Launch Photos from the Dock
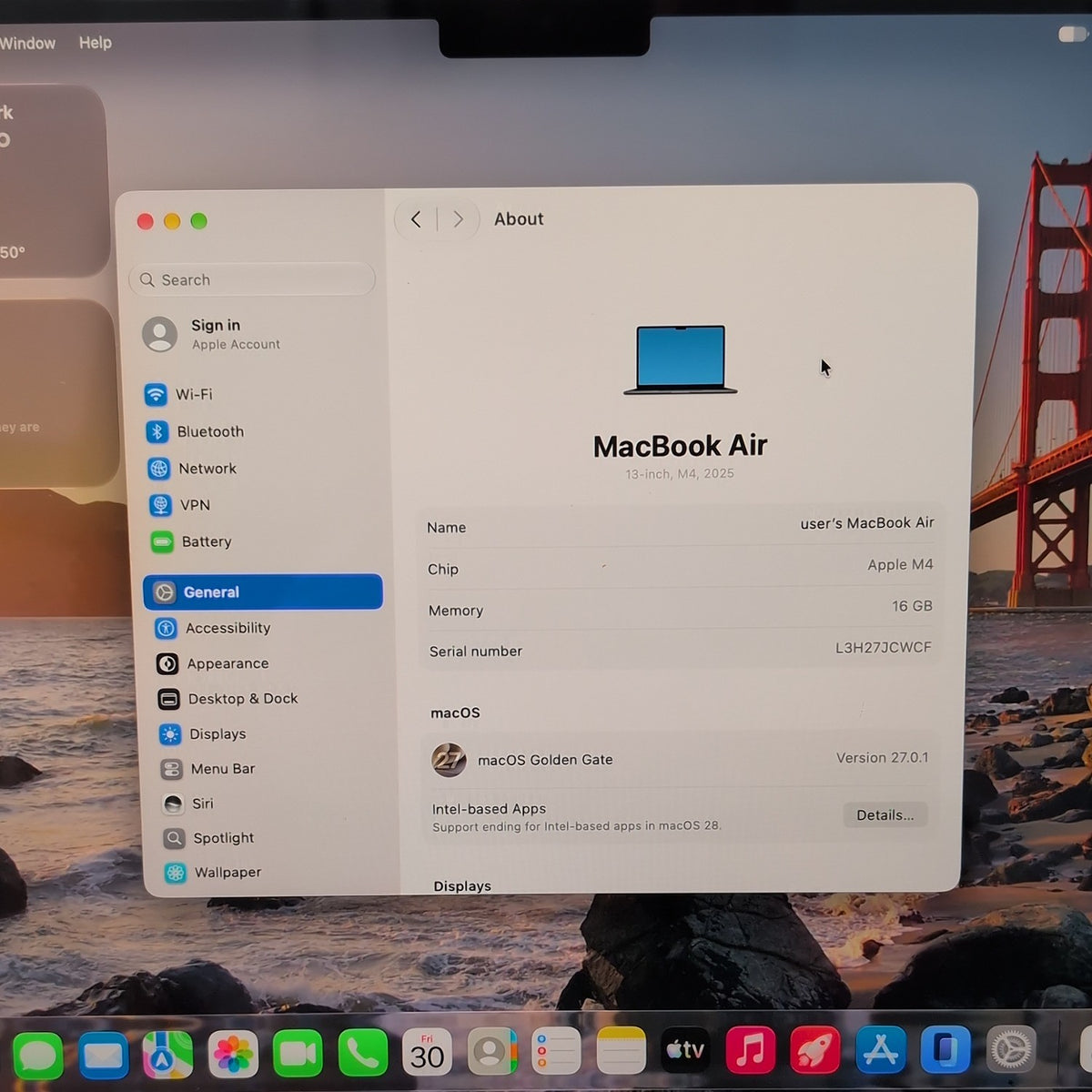Viewport: 1092px width, 1092px height. pos(233,1055)
